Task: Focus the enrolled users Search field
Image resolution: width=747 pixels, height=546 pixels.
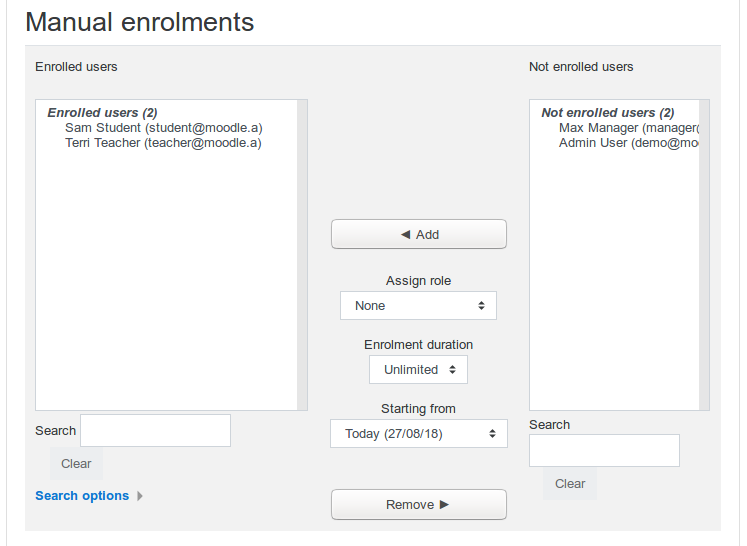Action: click(x=155, y=430)
